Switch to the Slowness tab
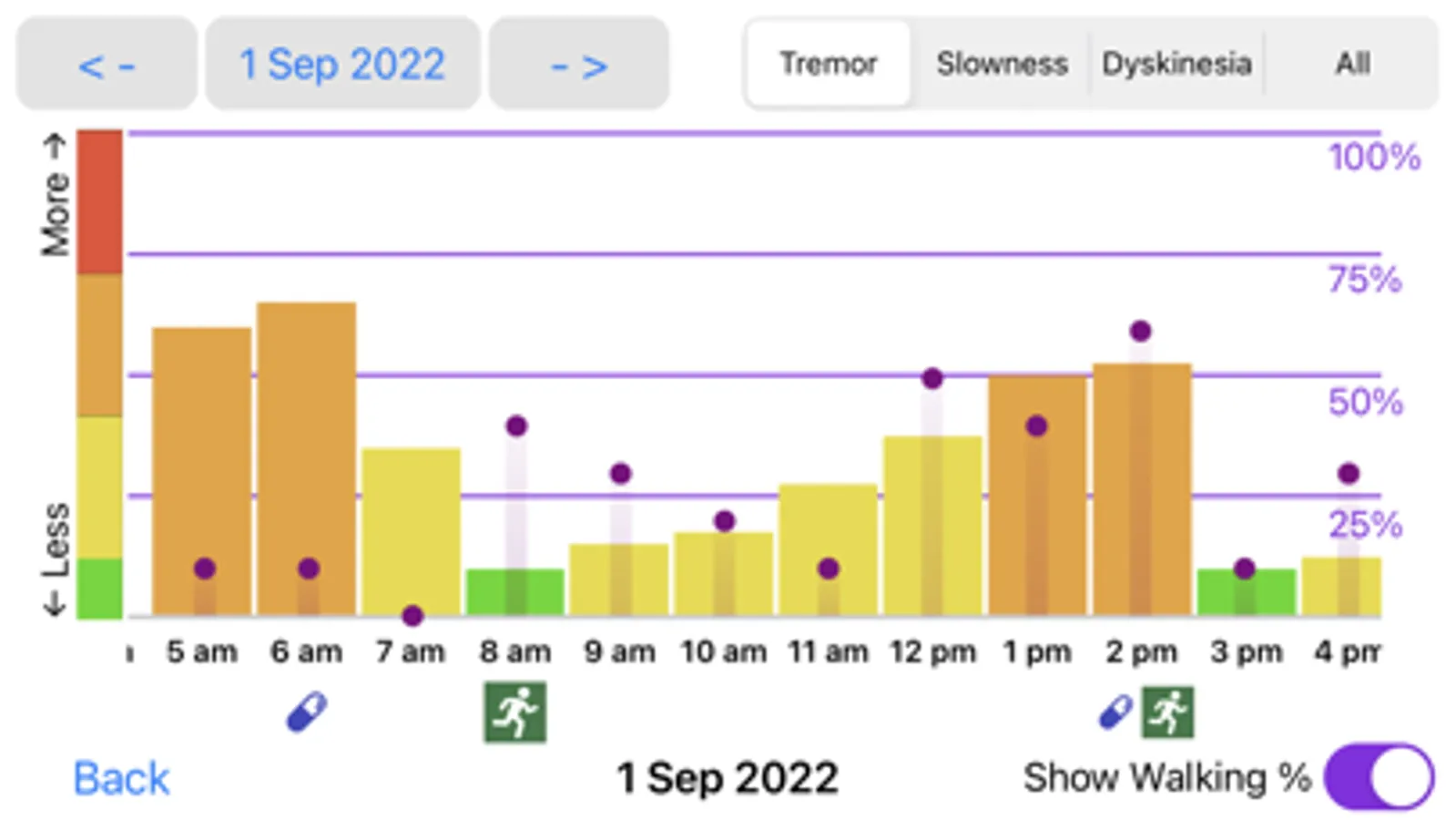1456x820 pixels. 1002,64
